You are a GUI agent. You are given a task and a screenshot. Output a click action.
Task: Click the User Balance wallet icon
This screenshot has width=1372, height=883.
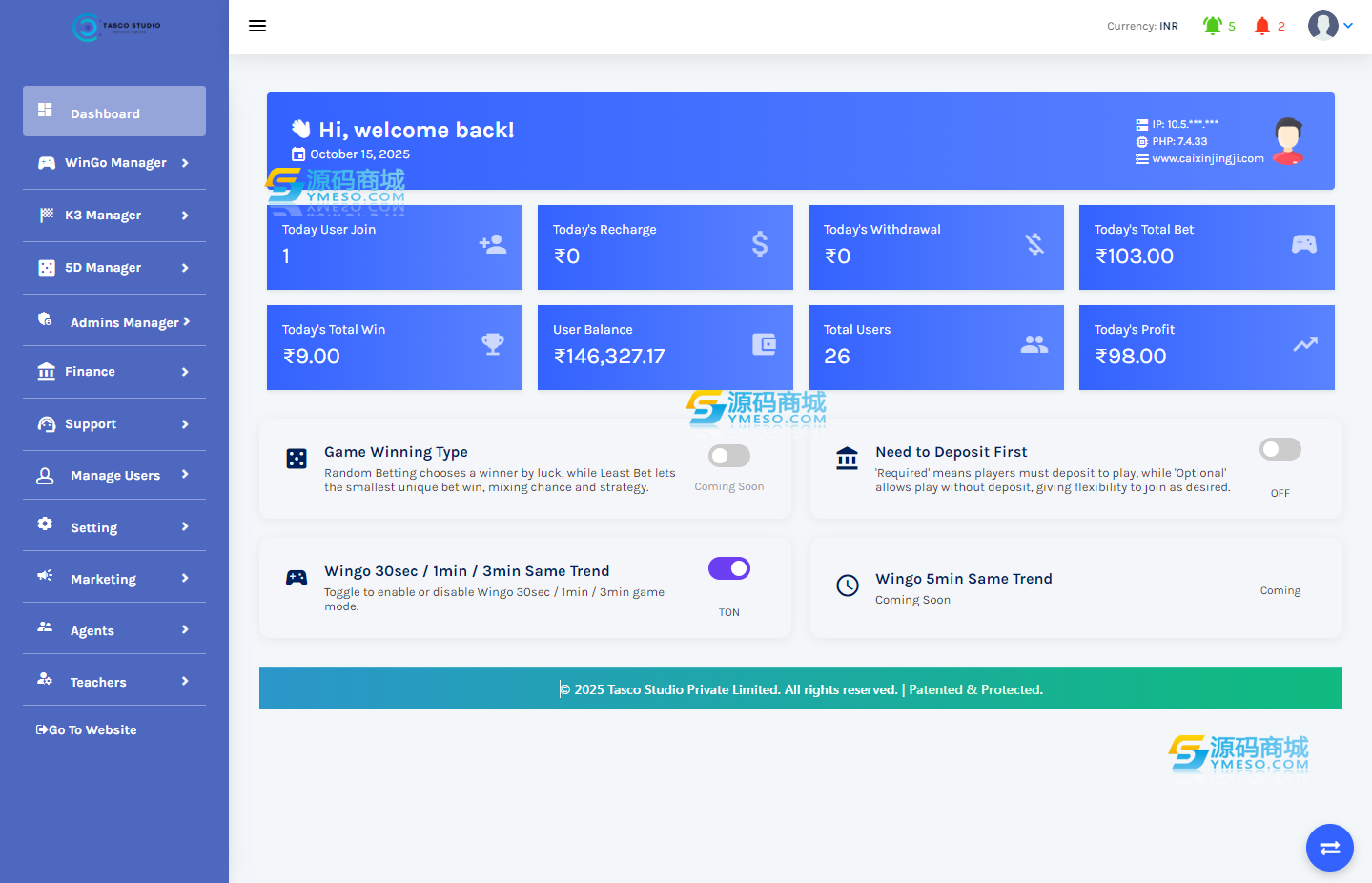tap(764, 344)
